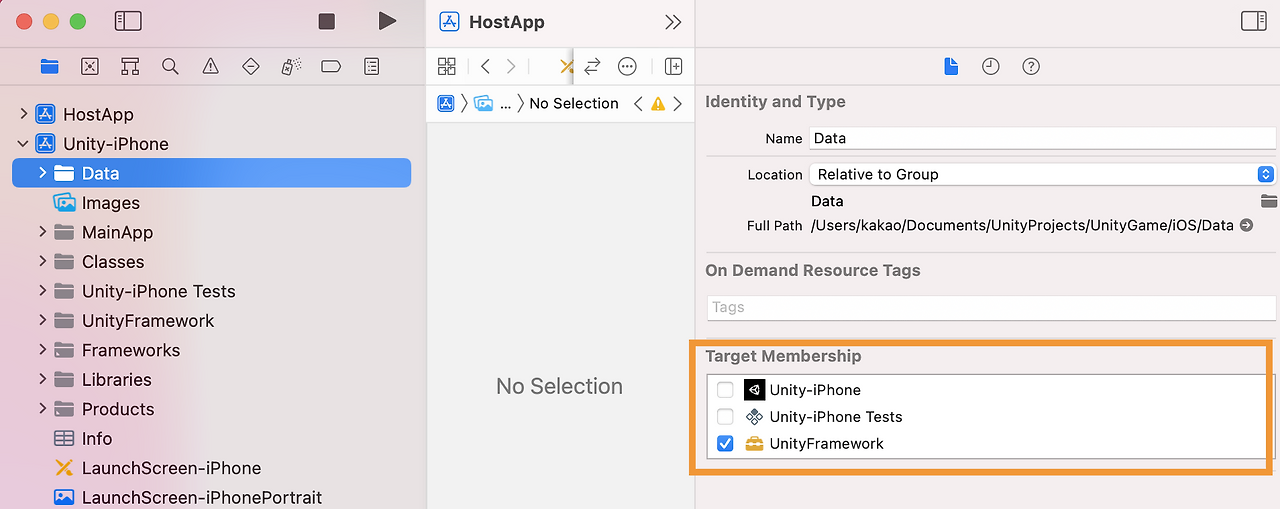Screen dimensions: 1280x509
Task: Go to previous issue in jump bar
Action: point(638,103)
